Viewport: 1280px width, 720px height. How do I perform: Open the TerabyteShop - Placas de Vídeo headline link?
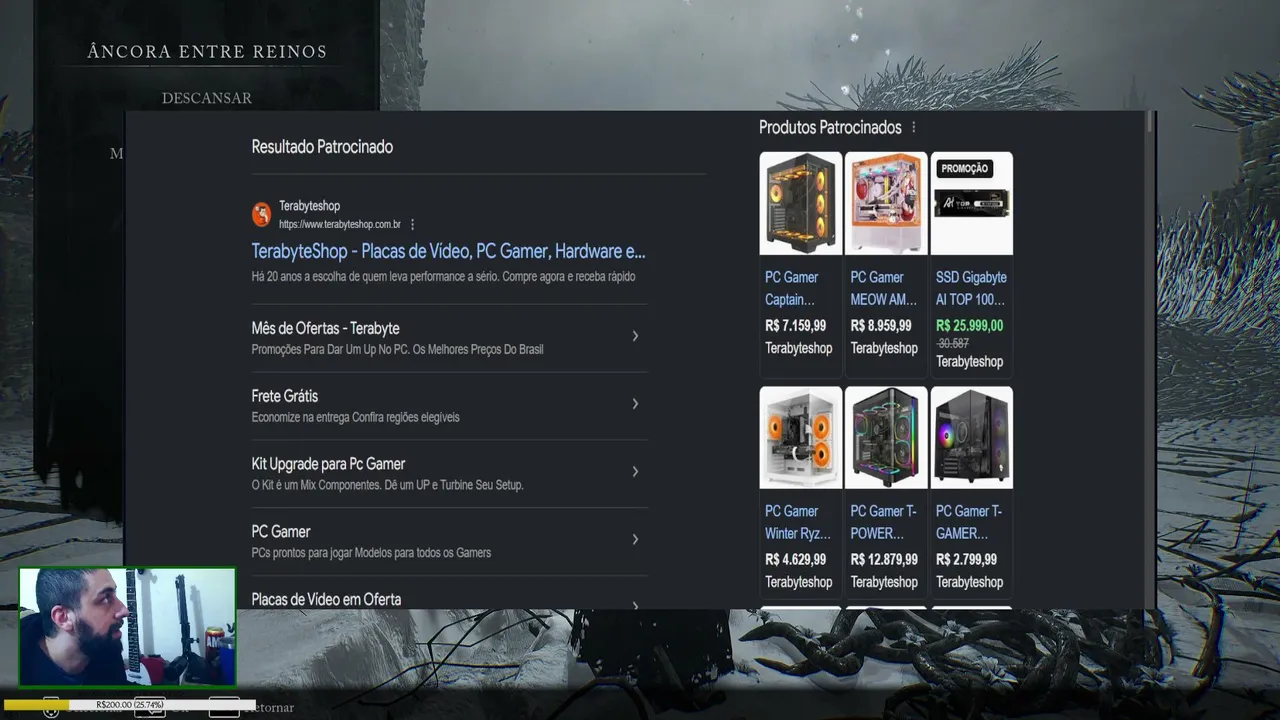click(x=448, y=251)
